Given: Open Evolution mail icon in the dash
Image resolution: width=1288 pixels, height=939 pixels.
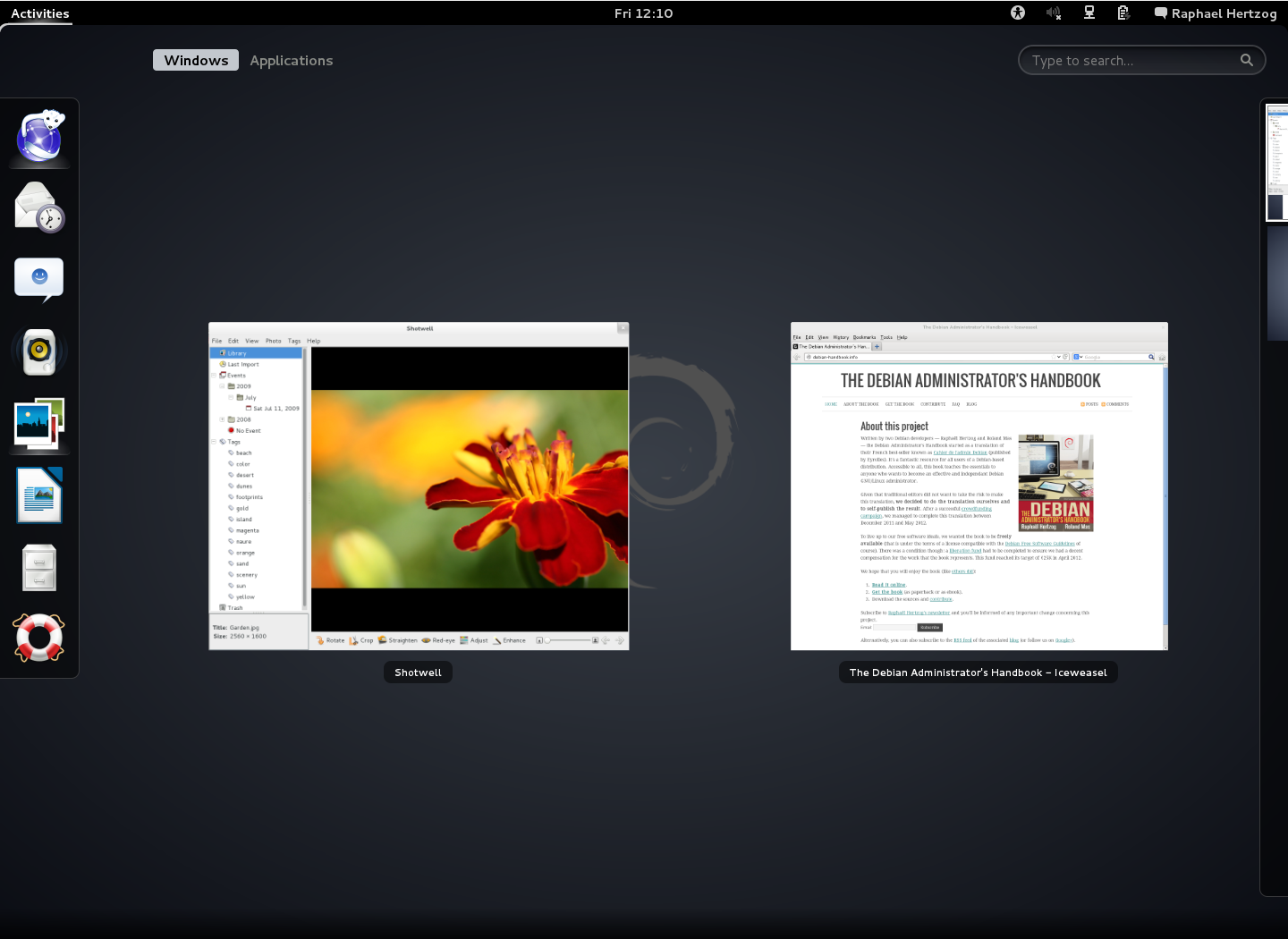Looking at the screenshot, I should coord(39,207).
